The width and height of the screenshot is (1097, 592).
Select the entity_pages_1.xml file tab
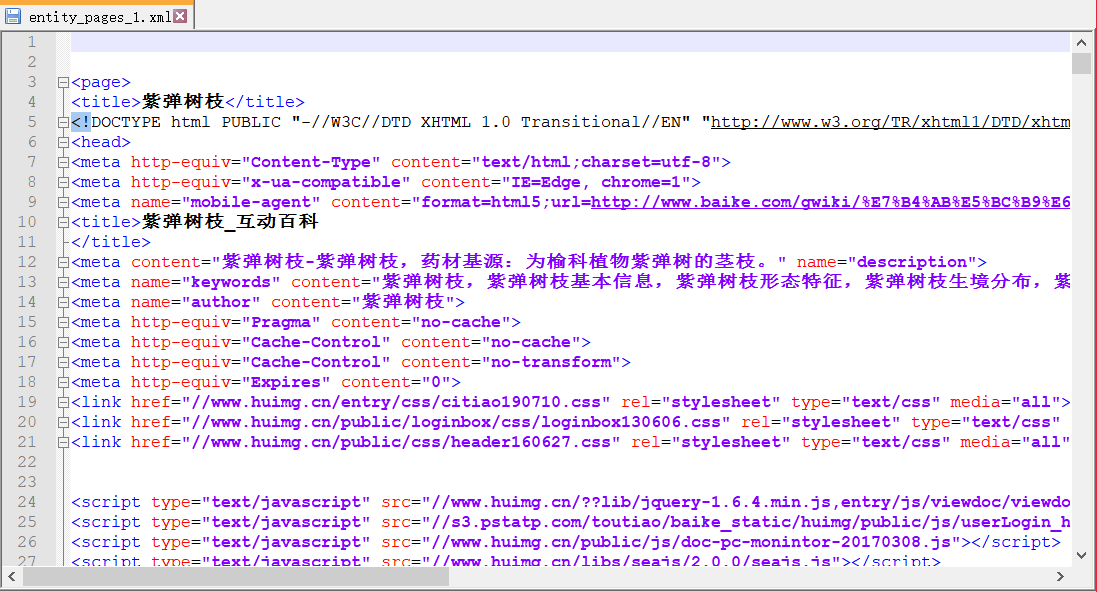pos(97,16)
